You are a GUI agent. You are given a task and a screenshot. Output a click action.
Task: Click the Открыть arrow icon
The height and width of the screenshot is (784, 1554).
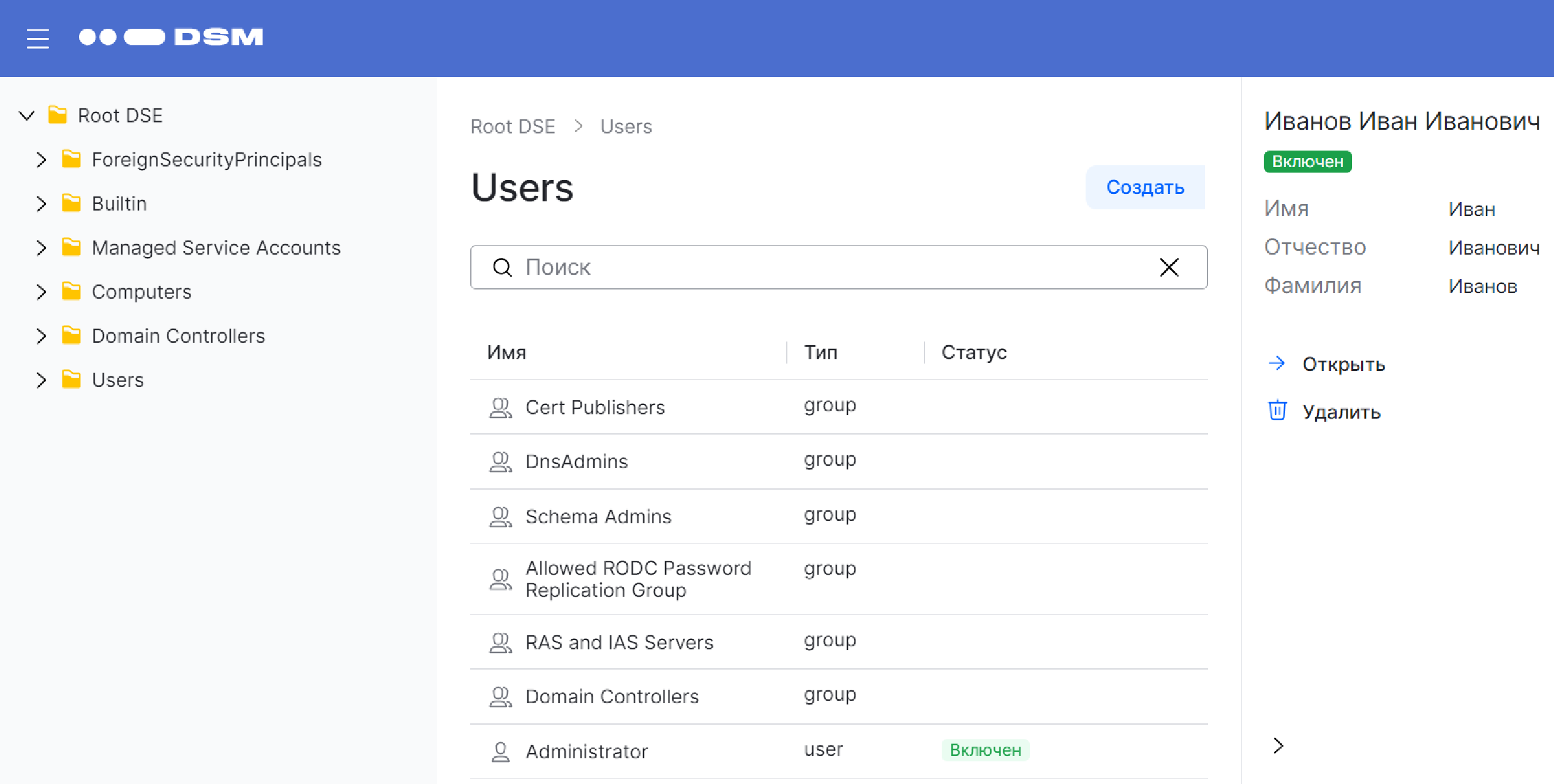(1277, 364)
